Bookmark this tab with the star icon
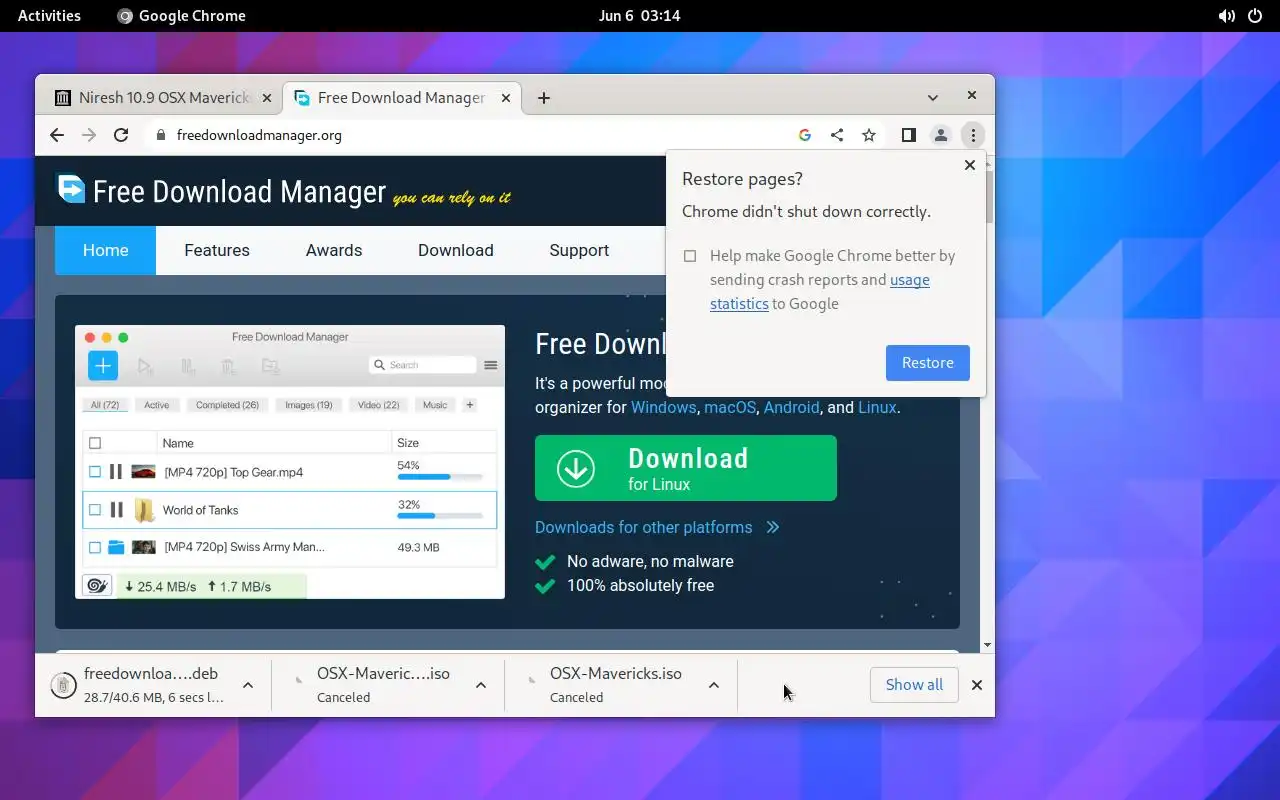 point(869,135)
